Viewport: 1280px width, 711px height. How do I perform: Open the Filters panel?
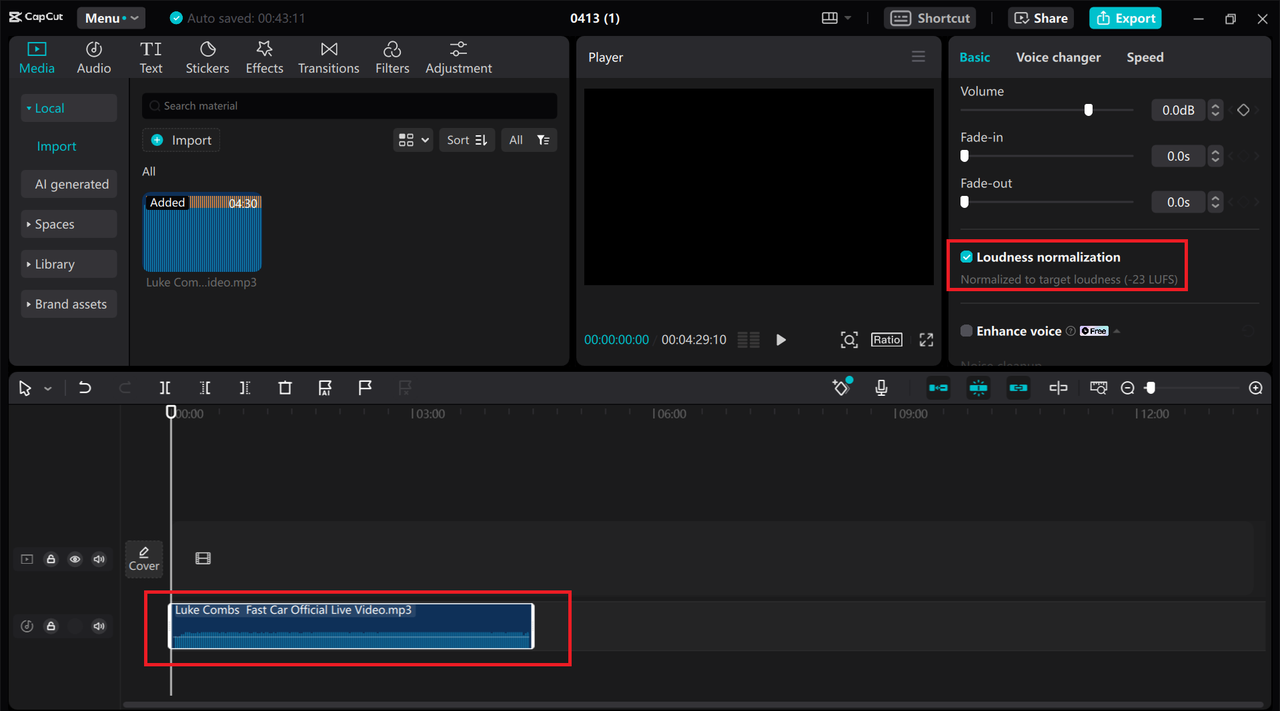click(392, 58)
